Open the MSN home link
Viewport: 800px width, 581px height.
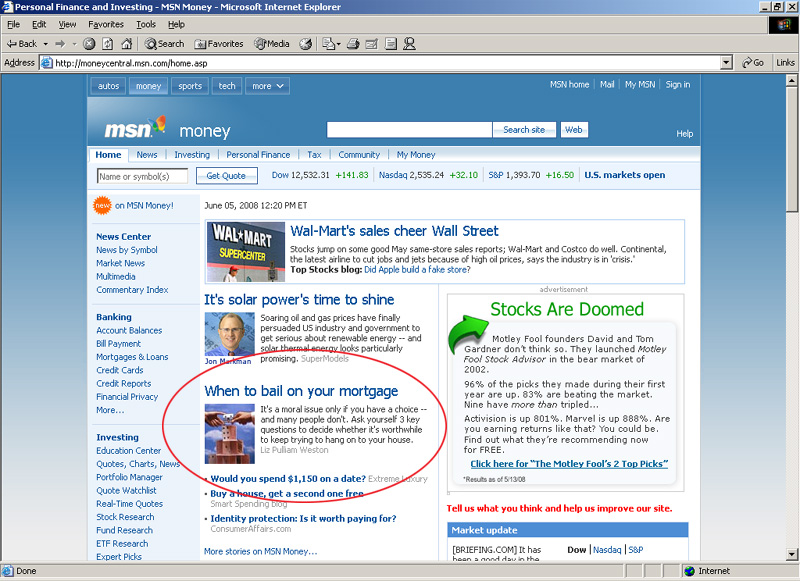click(x=569, y=85)
